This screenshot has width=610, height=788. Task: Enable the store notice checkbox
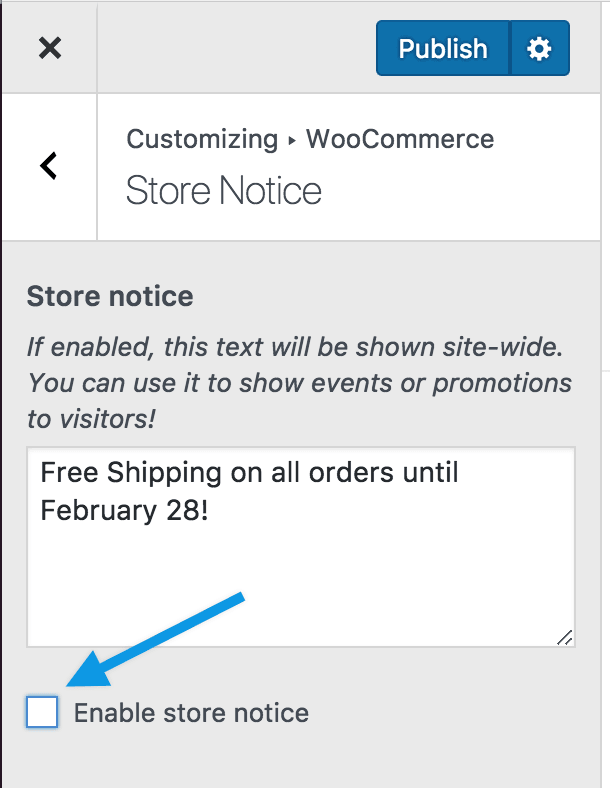pyautogui.click(x=42, y=712)
